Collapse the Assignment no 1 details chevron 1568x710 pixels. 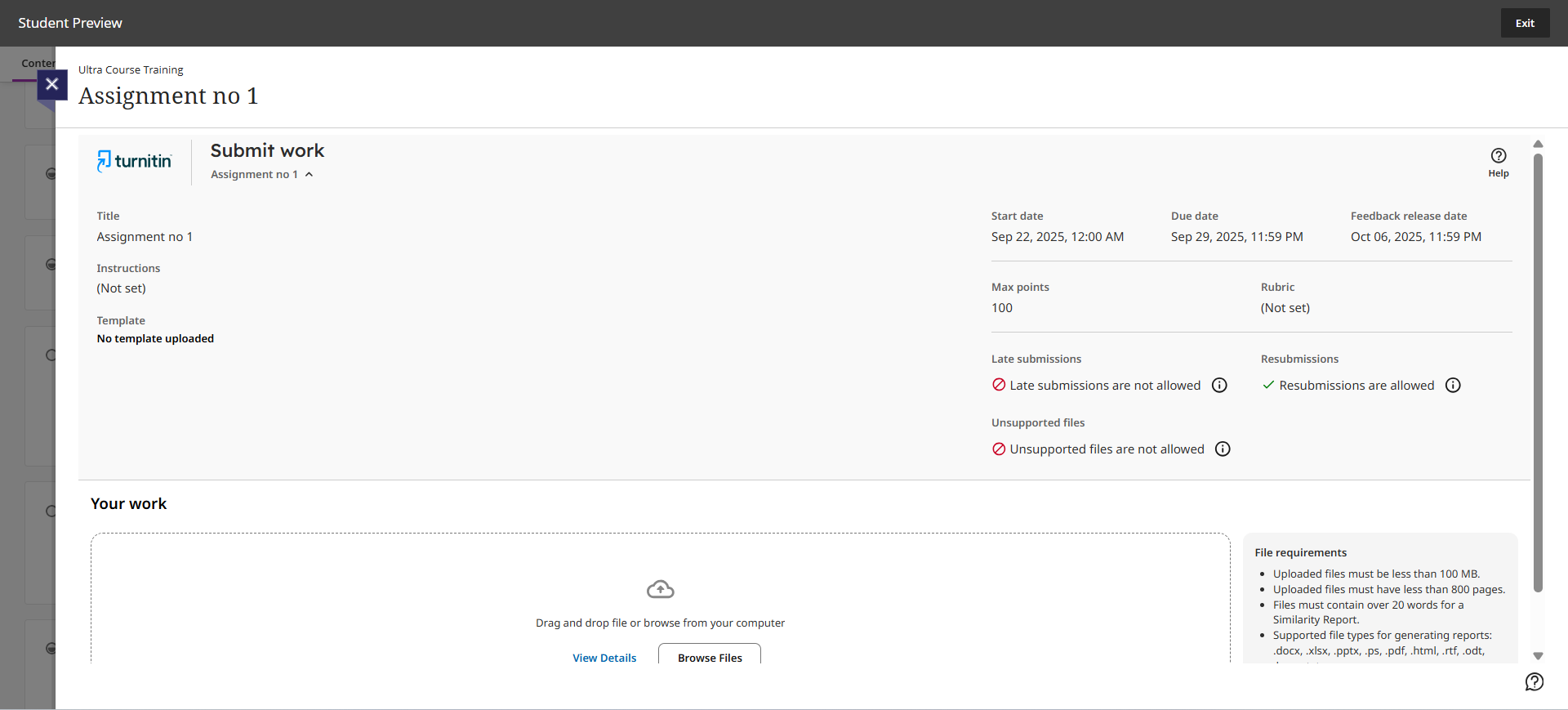[x=310, y=175]
